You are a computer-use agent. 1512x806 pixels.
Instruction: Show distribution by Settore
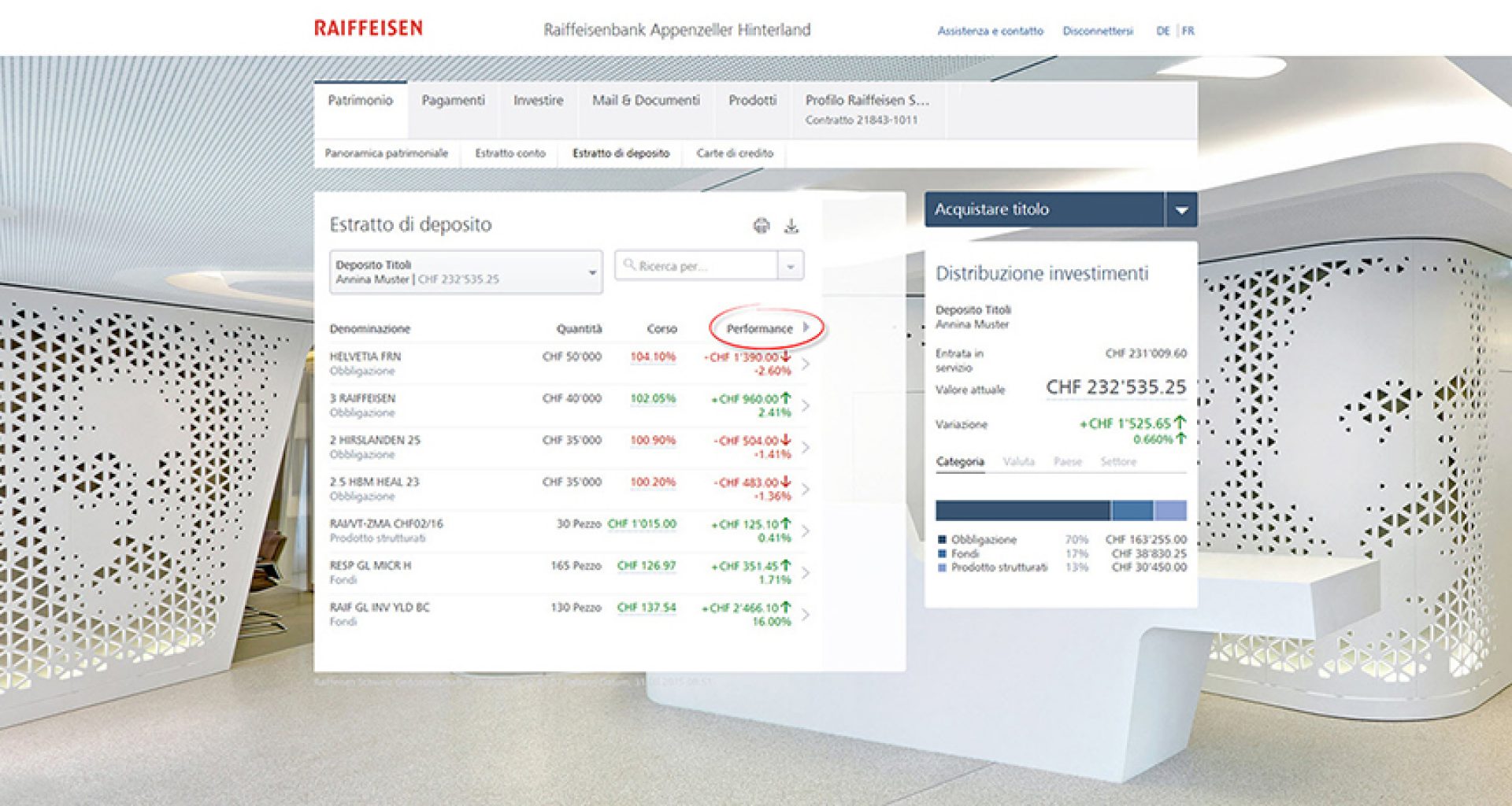1117,461
